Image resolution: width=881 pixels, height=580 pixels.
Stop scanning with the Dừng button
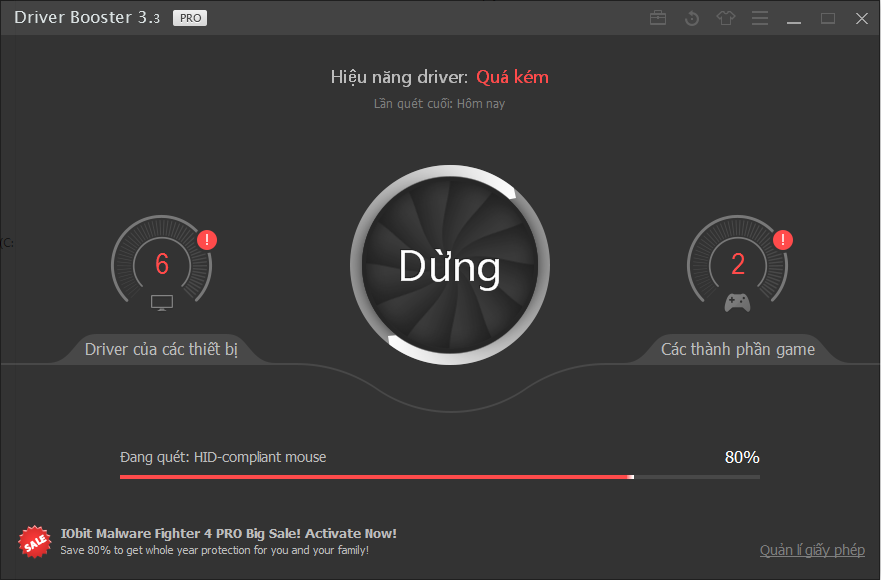pyautogui.click(x=449, y=265)
